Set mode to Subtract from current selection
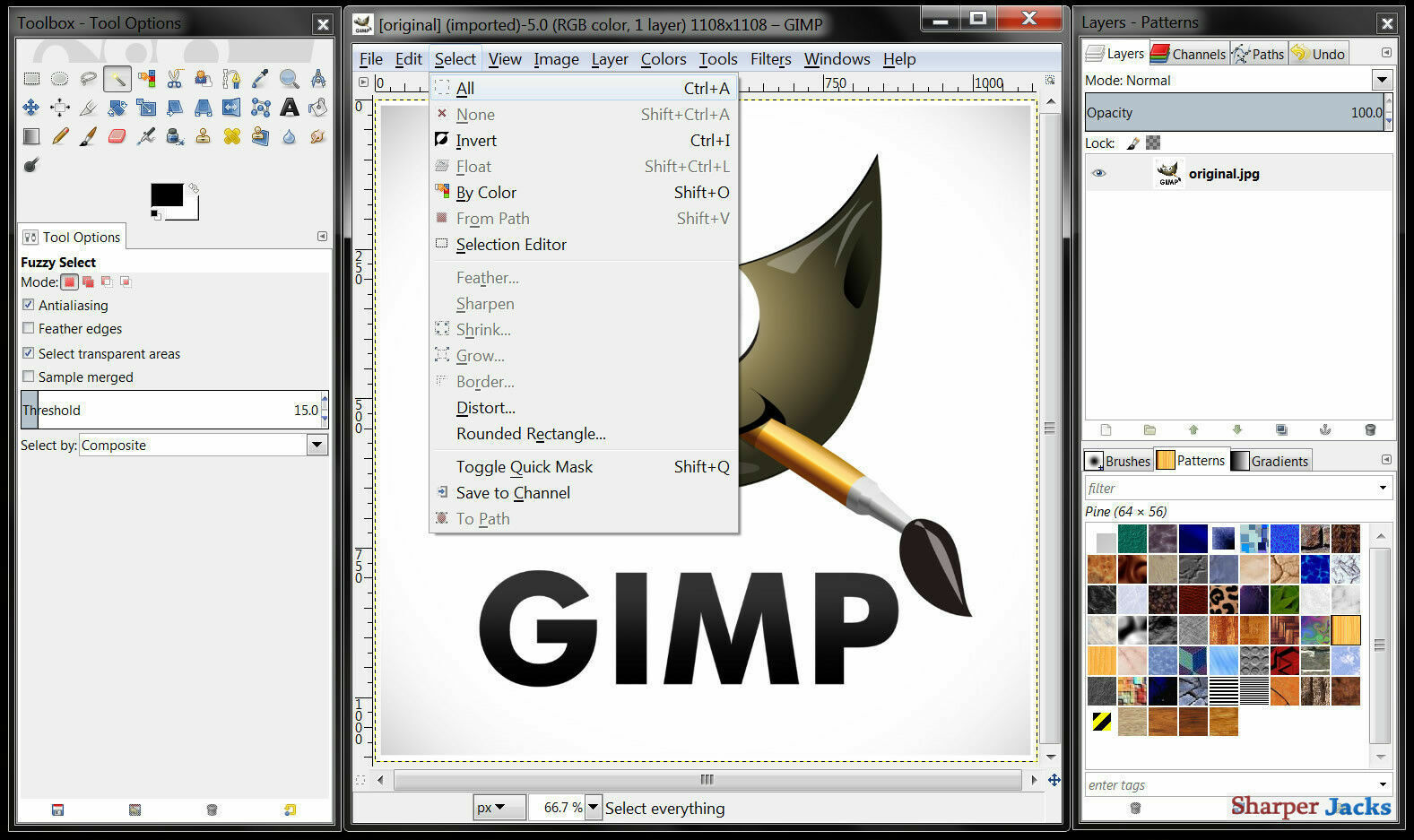Screen dimensions: 1414x840 [107, 281]
